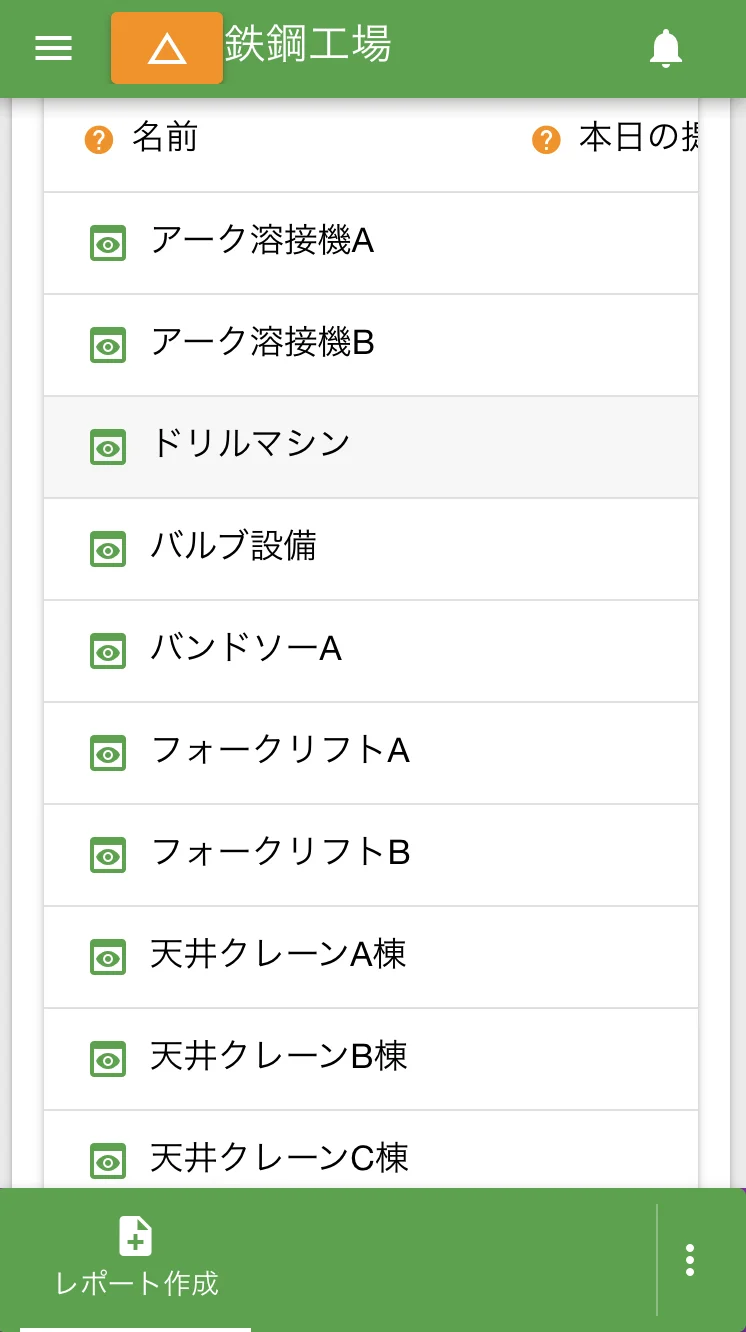The width and height of the screenshot is (746, 1332).
Task: Select the フォークリフトB row name
Action: point(280,853)
